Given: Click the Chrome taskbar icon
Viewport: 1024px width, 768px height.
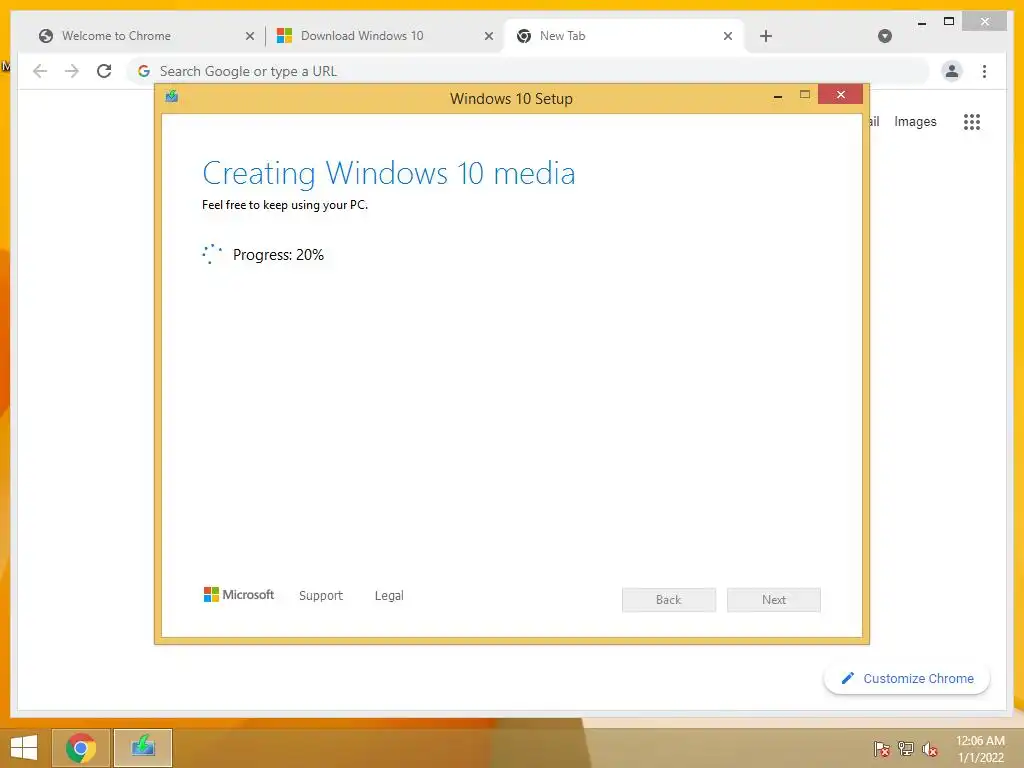Looking at the screenshot, I should tap(81, 748).
